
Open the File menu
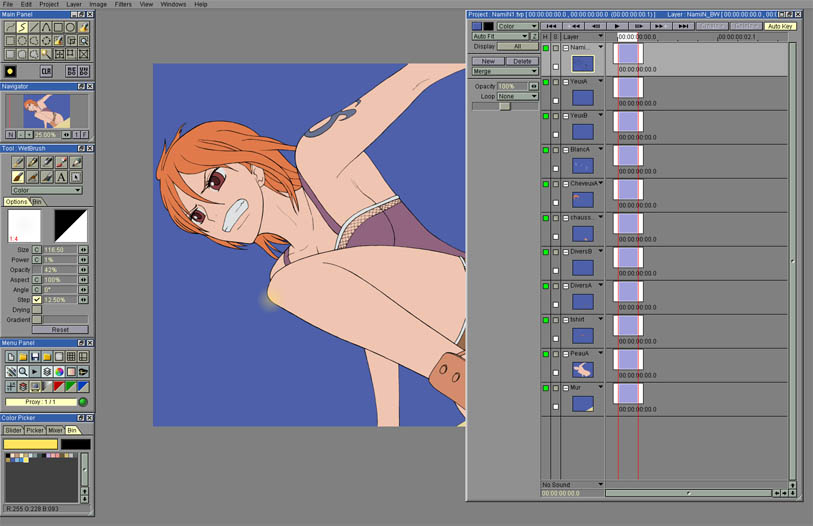coord(8,4)
